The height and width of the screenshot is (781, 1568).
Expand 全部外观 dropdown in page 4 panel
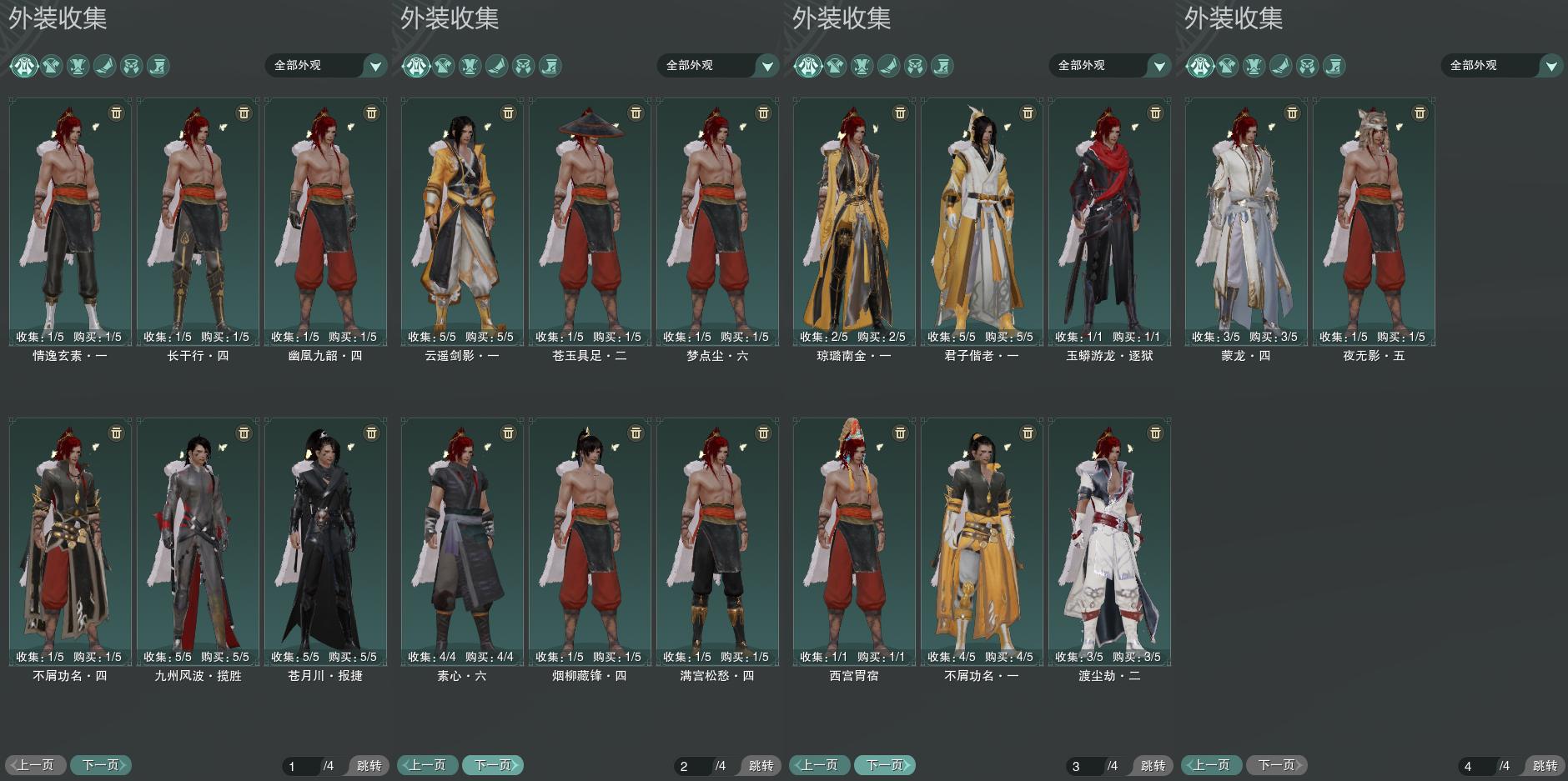click(x=1503, y=65)
